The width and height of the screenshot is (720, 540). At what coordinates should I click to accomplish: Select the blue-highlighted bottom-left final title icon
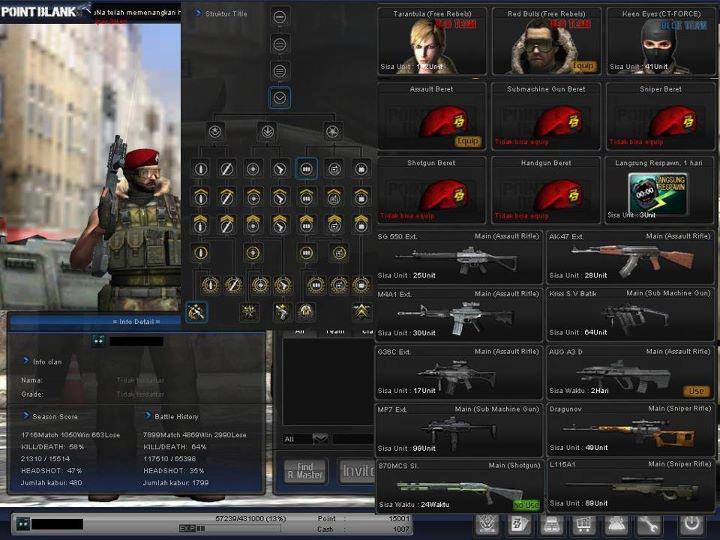coord(197,312)
